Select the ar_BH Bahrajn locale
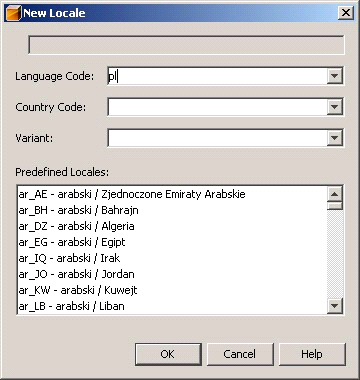Screen dimensions: 360x380 point(172,210)
